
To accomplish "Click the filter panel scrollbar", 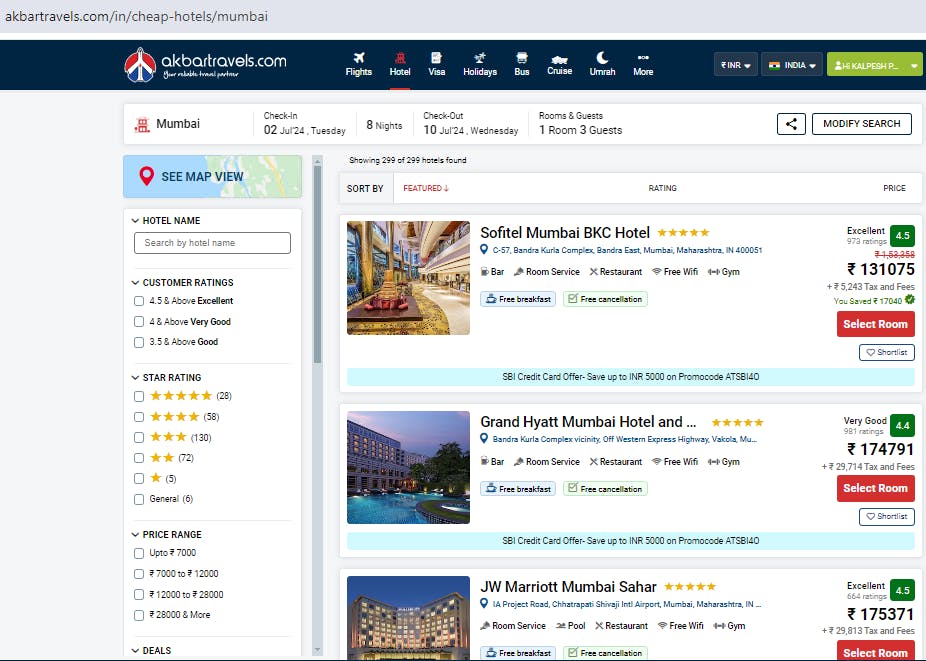I will tap(317, 265).
